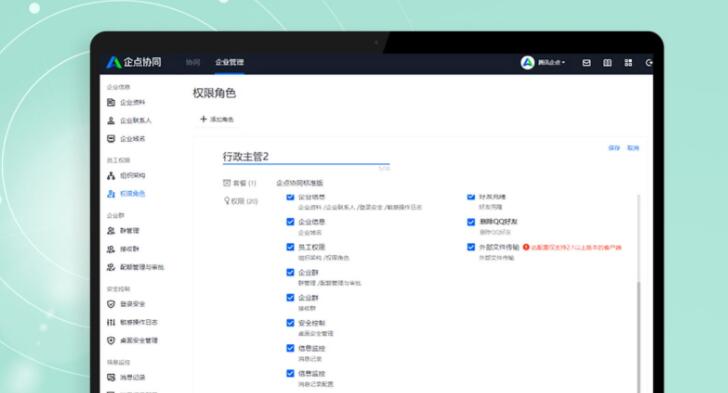Uncheck the 员工权限 permission checkbox

pyautogui.click(x=290, y=247)
